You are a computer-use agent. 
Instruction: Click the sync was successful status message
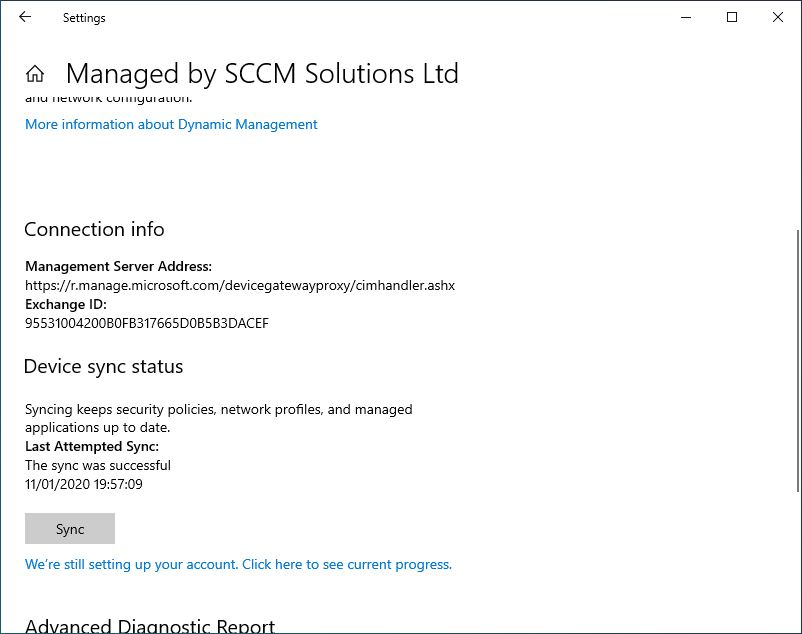[x=98, y=465]
